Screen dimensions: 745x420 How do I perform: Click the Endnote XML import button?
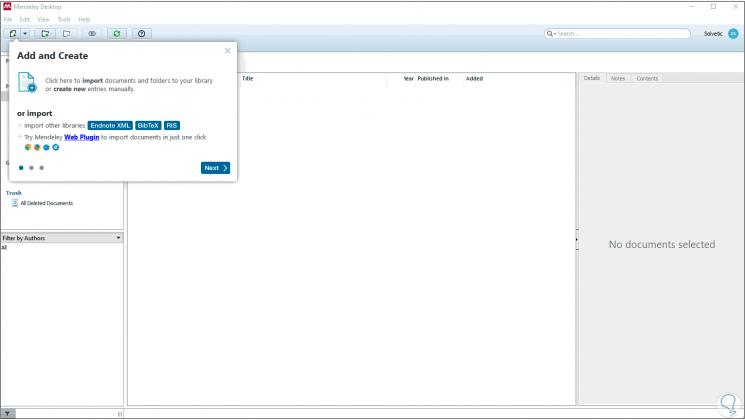pos(110,125)
